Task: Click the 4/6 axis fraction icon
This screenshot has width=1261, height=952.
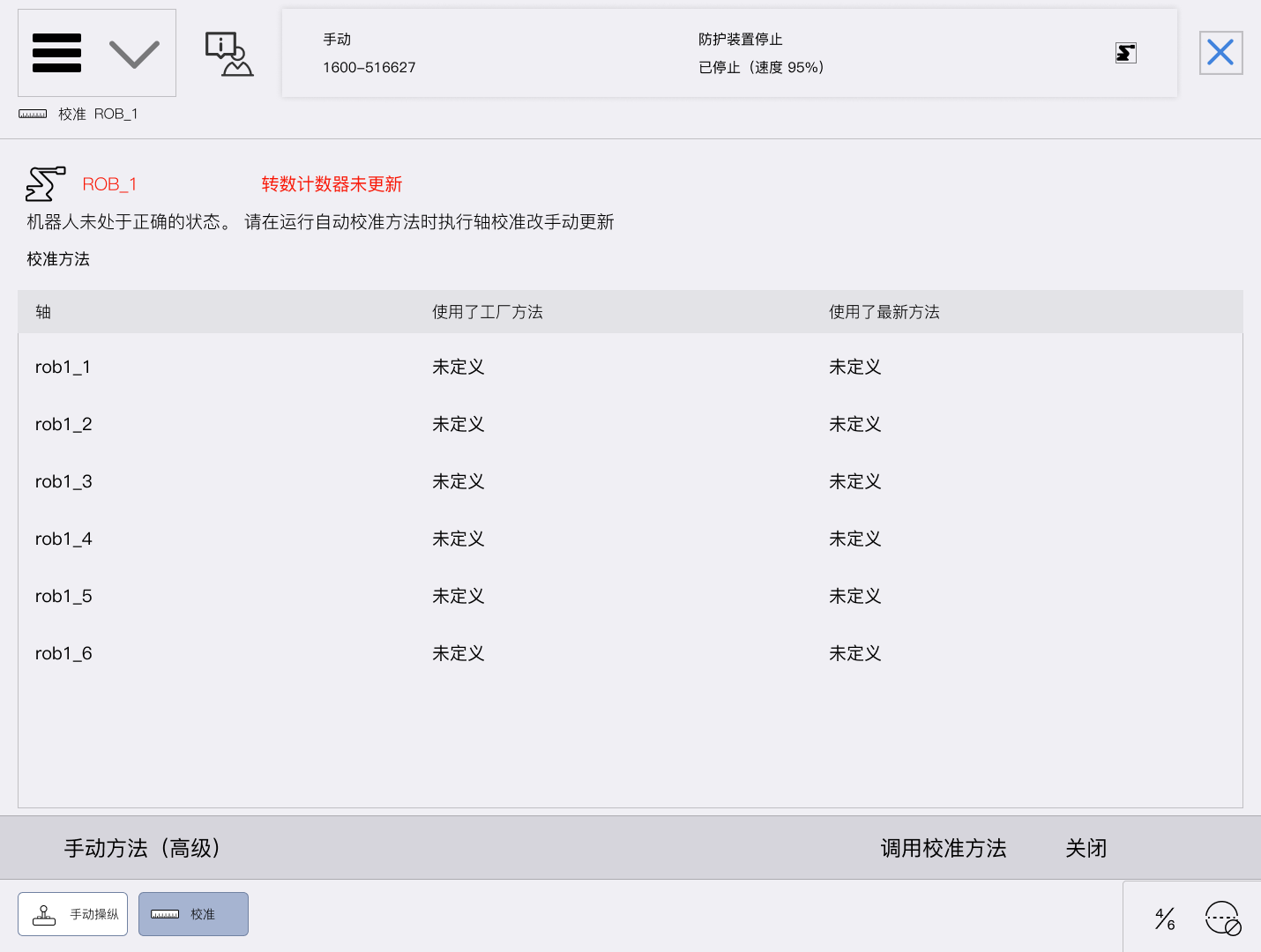Action: coord(1165,919)
